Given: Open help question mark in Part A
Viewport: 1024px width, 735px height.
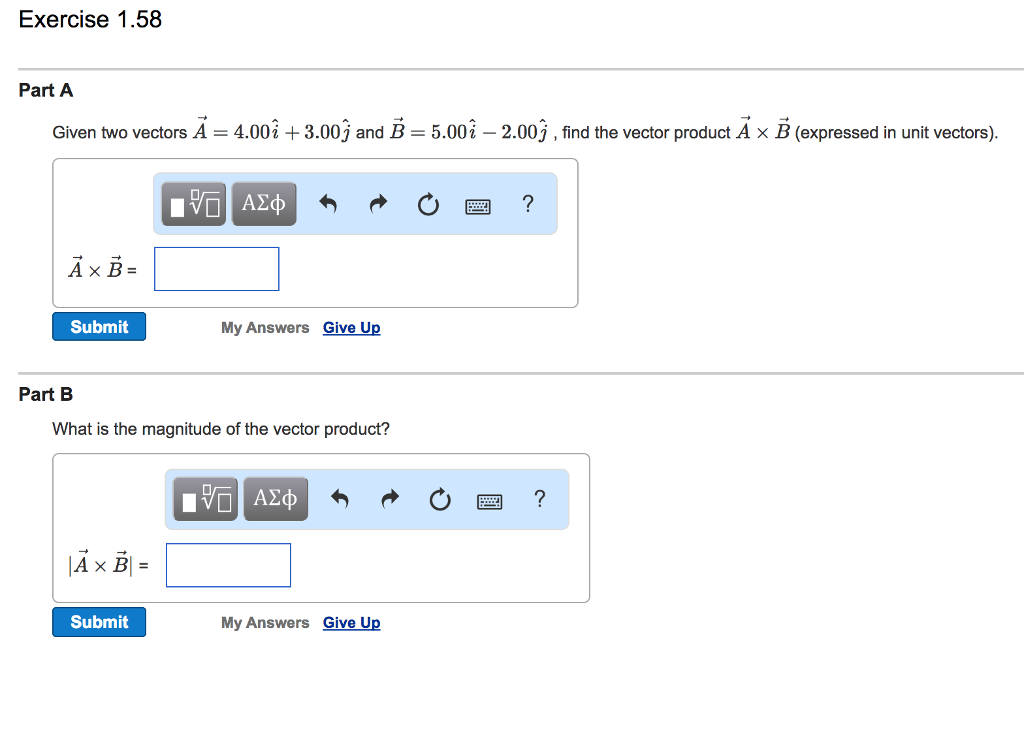Looking at the screenshot, I should 528,204.
